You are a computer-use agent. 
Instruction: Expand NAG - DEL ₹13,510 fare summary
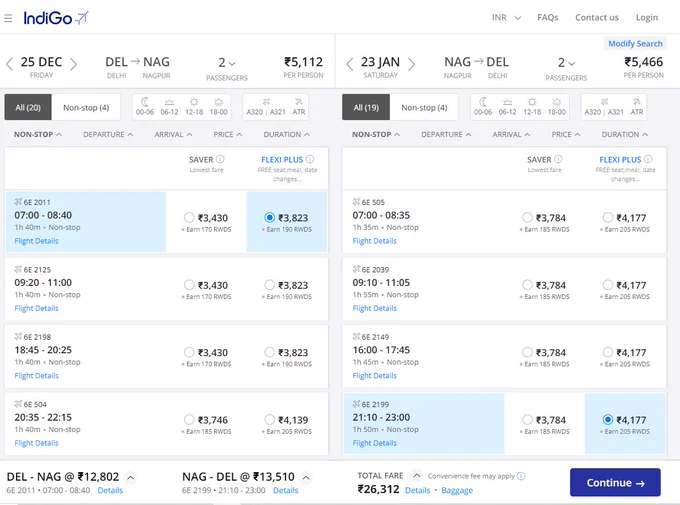[306, 478]
